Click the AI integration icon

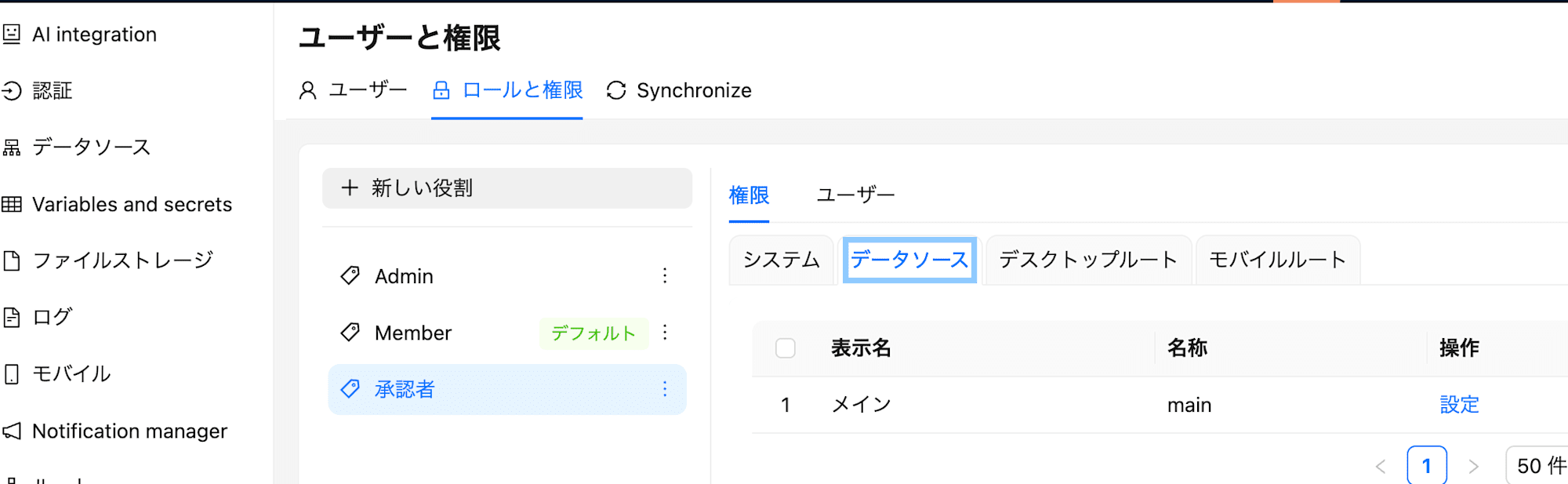coord(12,34)
